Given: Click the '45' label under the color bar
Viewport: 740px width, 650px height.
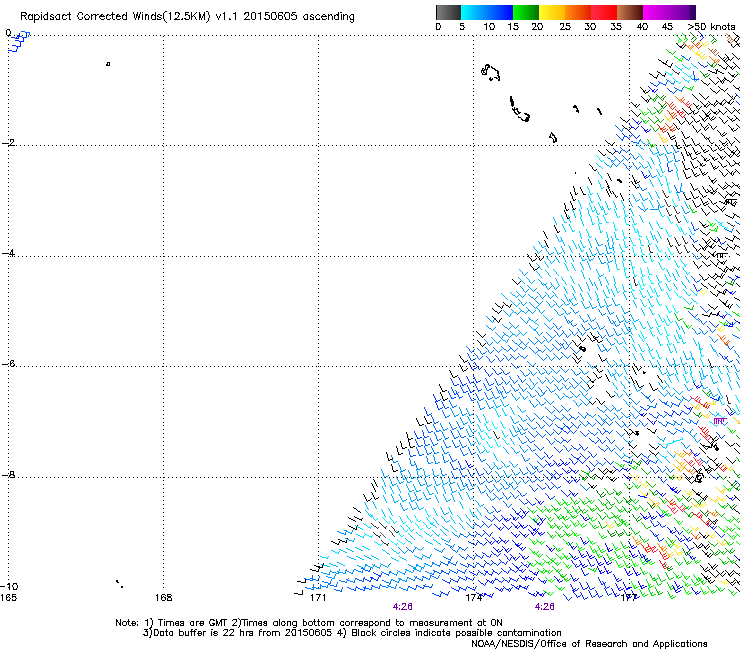Looking at the screenshot, I should tap(667, 27).
